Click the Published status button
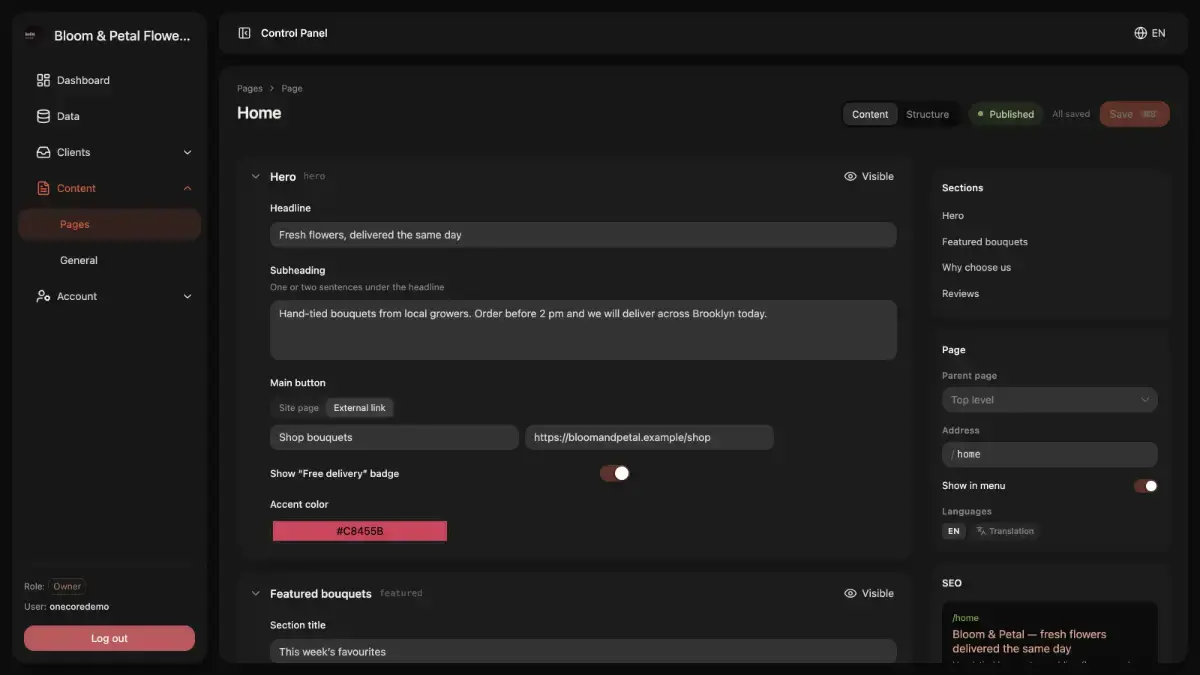The height and width of the screenshot is (675, 1200). [x=1006, y=114]
